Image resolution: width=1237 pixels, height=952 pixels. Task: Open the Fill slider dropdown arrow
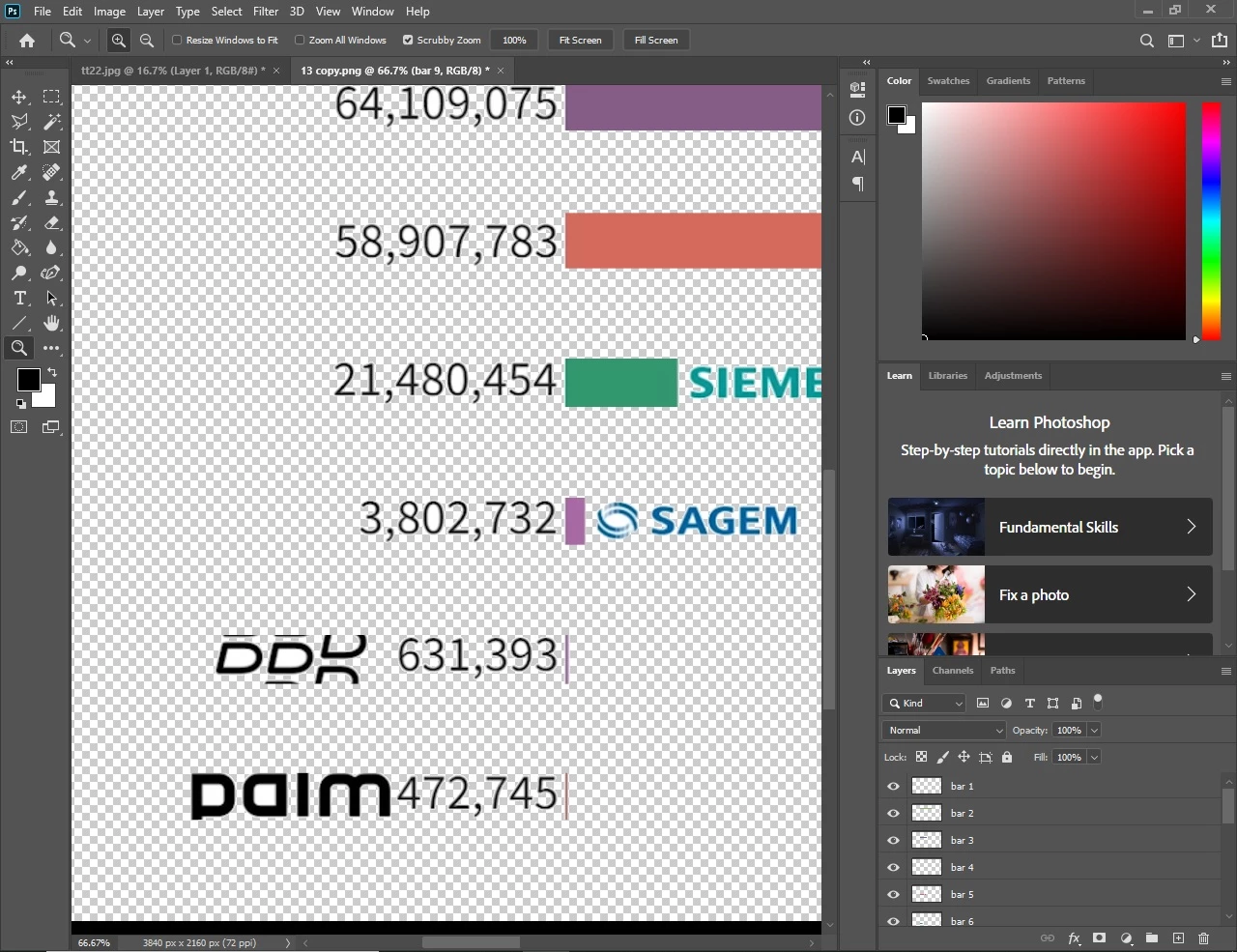[1095, 758]
